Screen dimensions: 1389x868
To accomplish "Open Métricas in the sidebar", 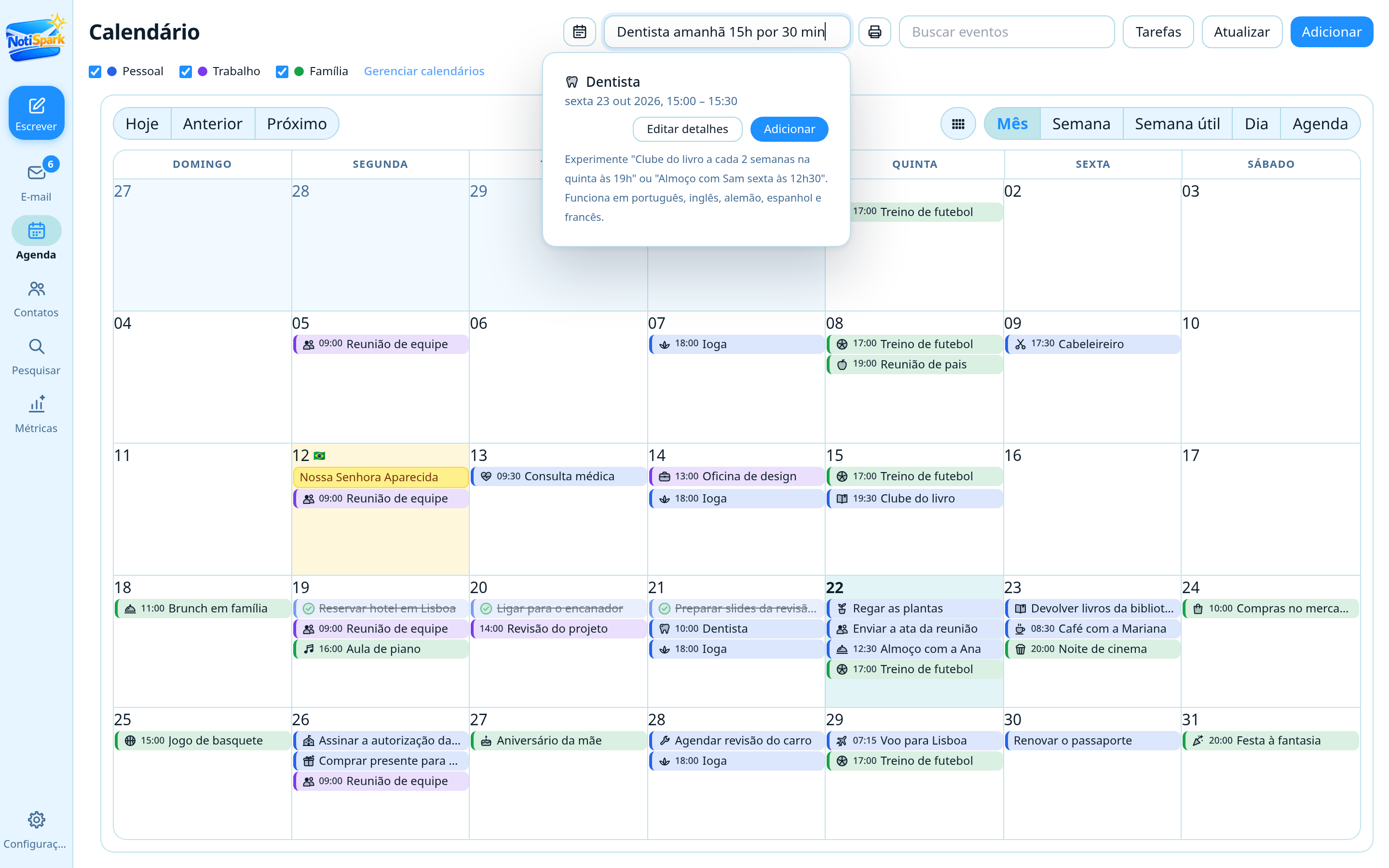I will tap(36, 415).
